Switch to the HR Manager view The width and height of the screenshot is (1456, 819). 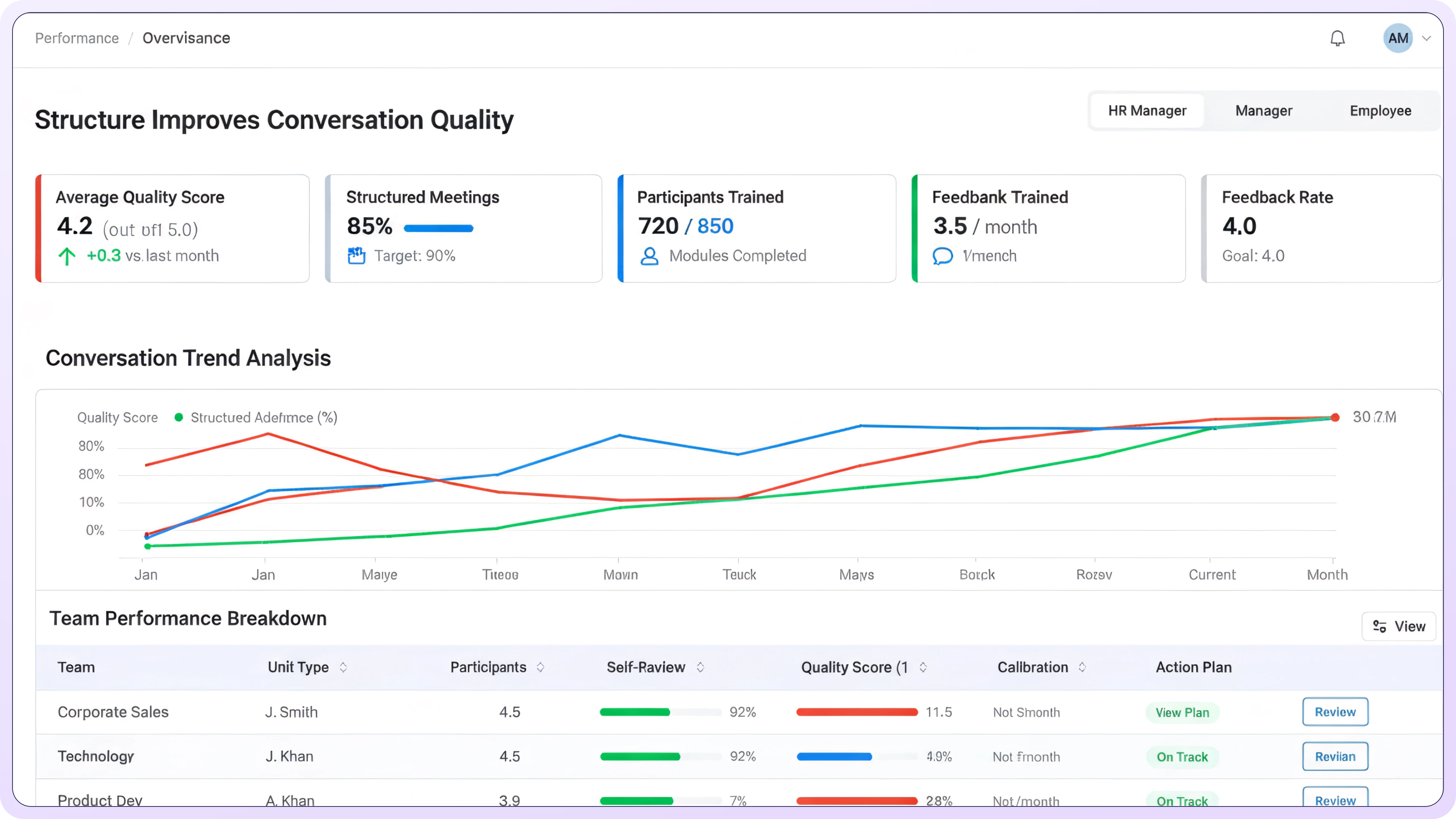[x=1147, y=111]
